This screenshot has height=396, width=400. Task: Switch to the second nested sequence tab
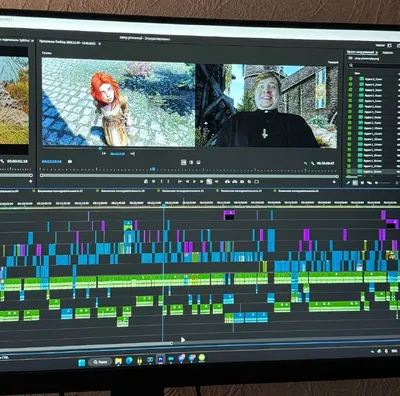(60, 191)
